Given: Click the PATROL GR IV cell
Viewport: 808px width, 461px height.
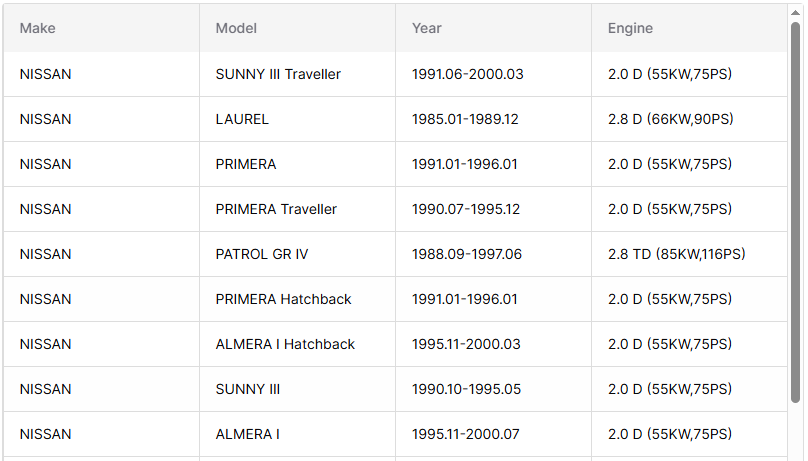Looking at the screenshot, I should (x=262, y=254).
